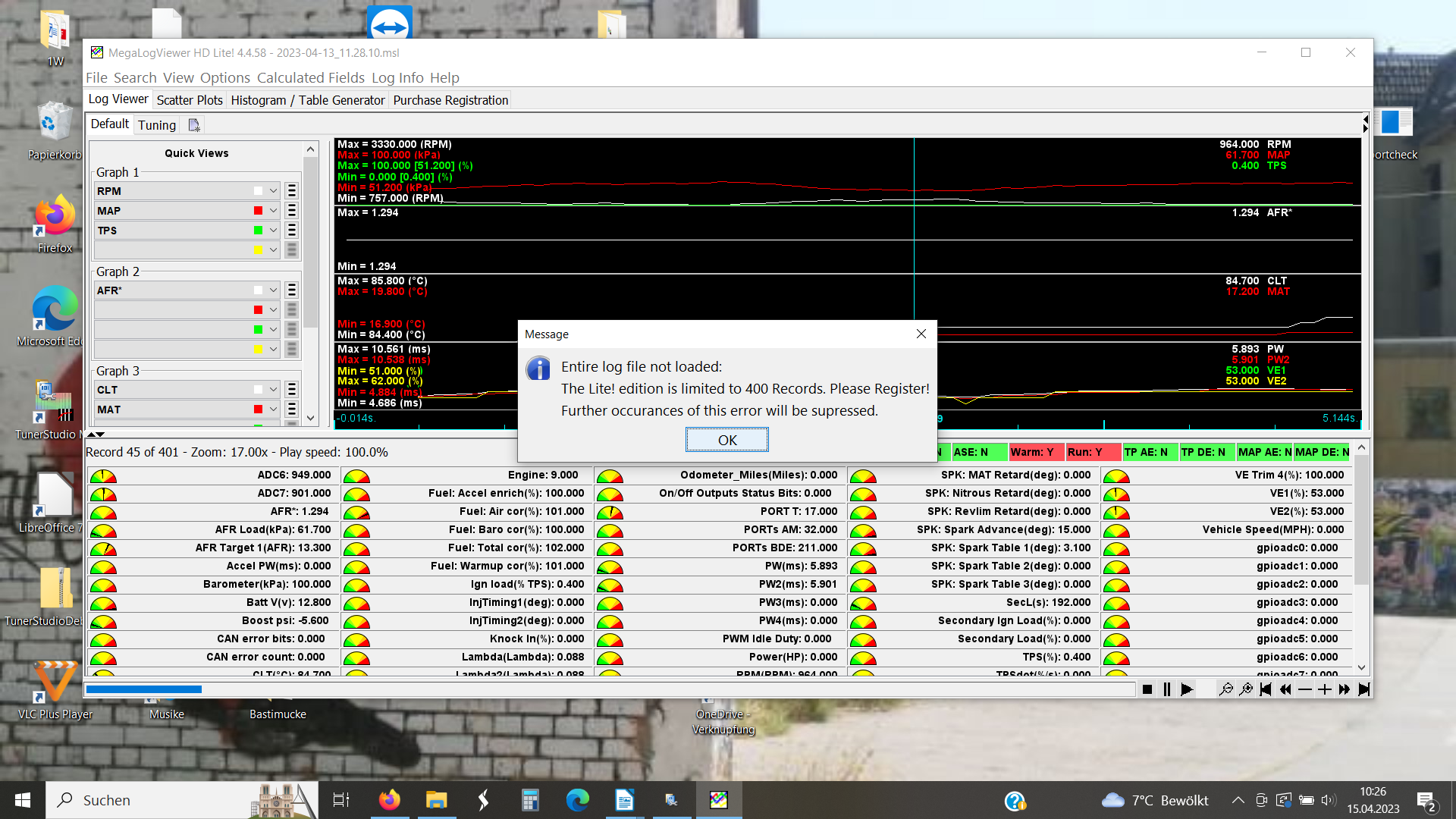Click the blue playback position progress bar

[144, 689]
